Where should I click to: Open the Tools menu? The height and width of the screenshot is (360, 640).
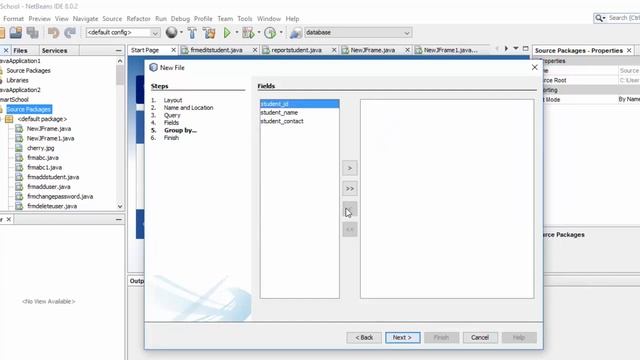[x=245, y=19]
